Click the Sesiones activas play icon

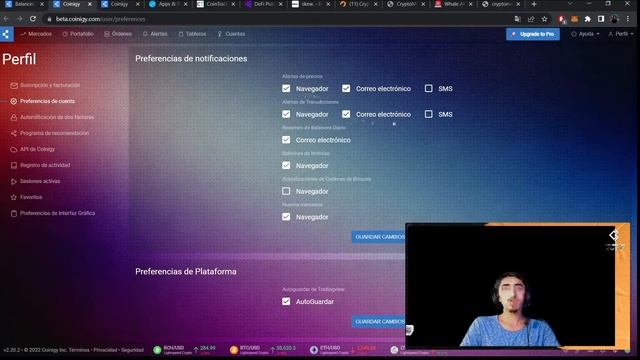14,182
